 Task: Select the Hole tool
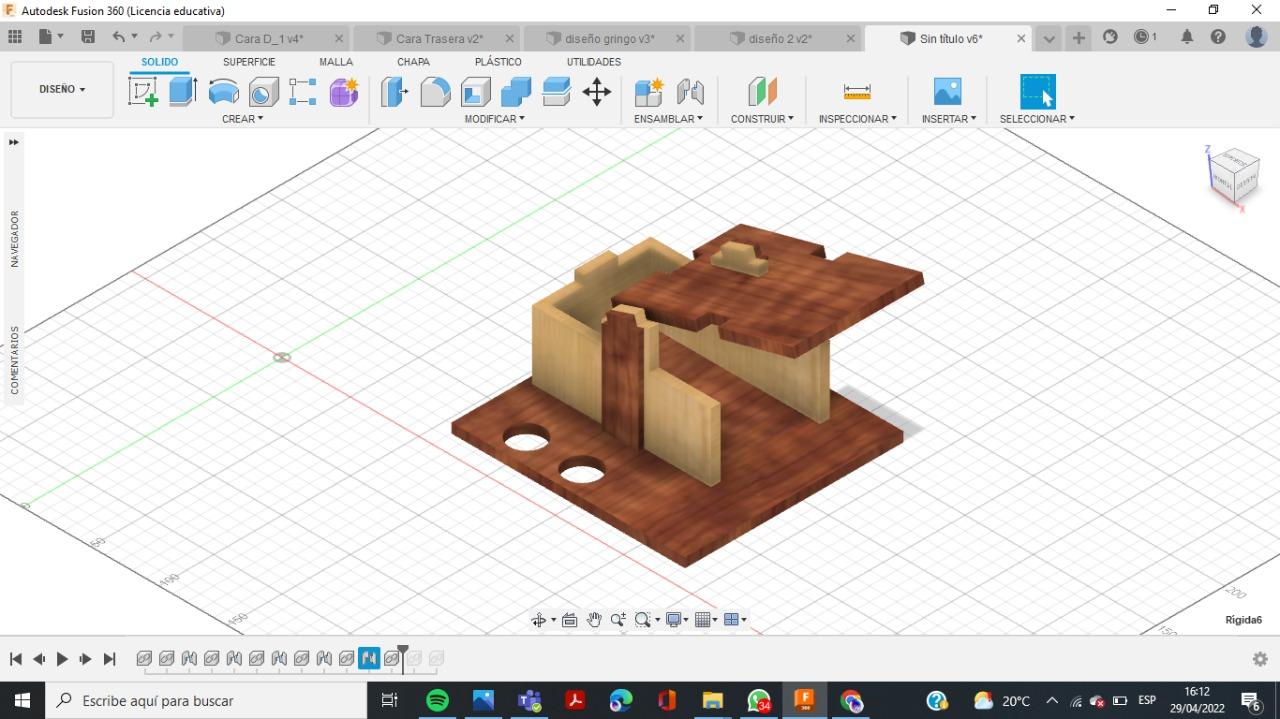[x=263, y=93]
